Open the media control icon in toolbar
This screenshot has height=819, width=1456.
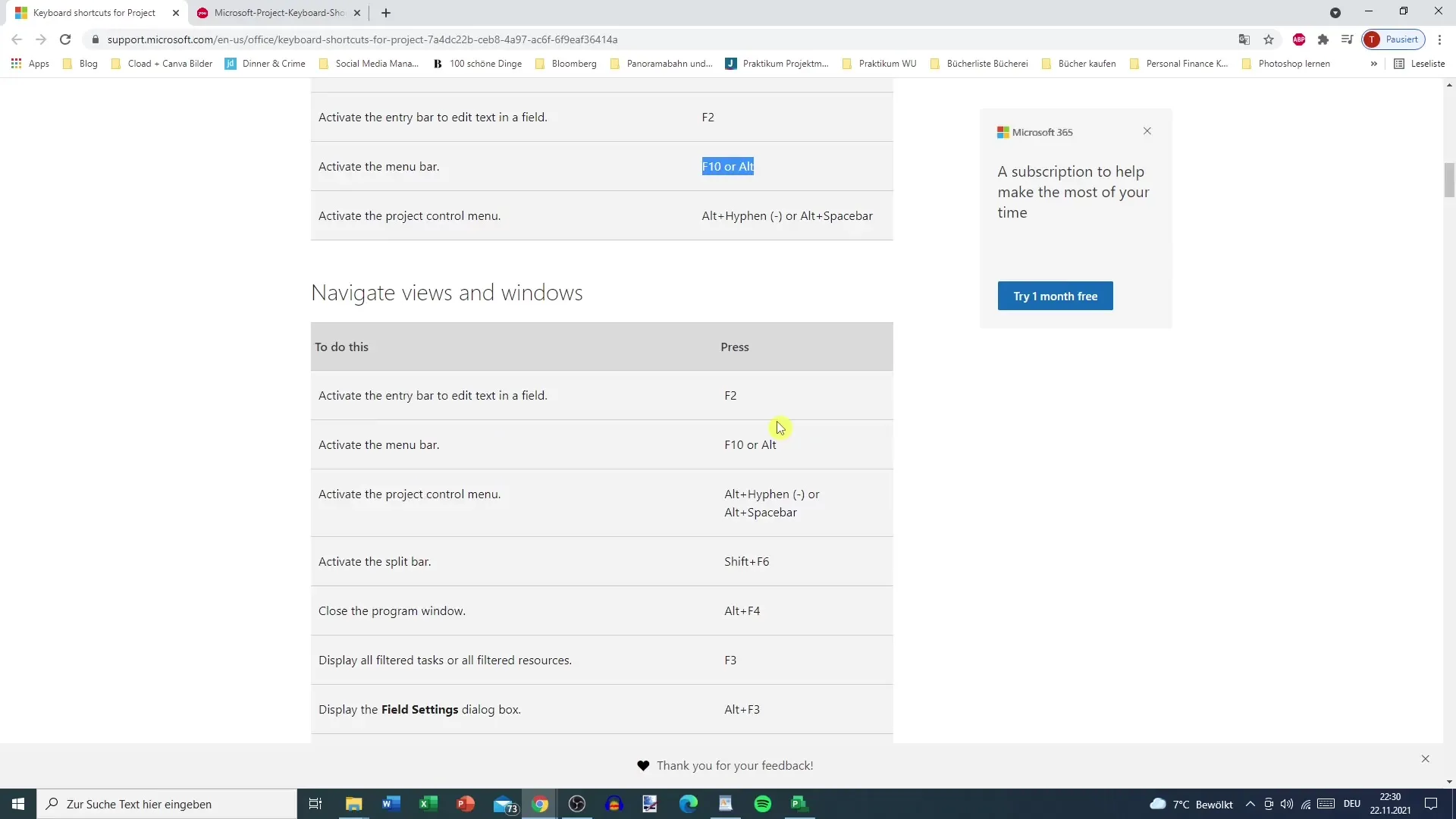[x=1348, y=39]
